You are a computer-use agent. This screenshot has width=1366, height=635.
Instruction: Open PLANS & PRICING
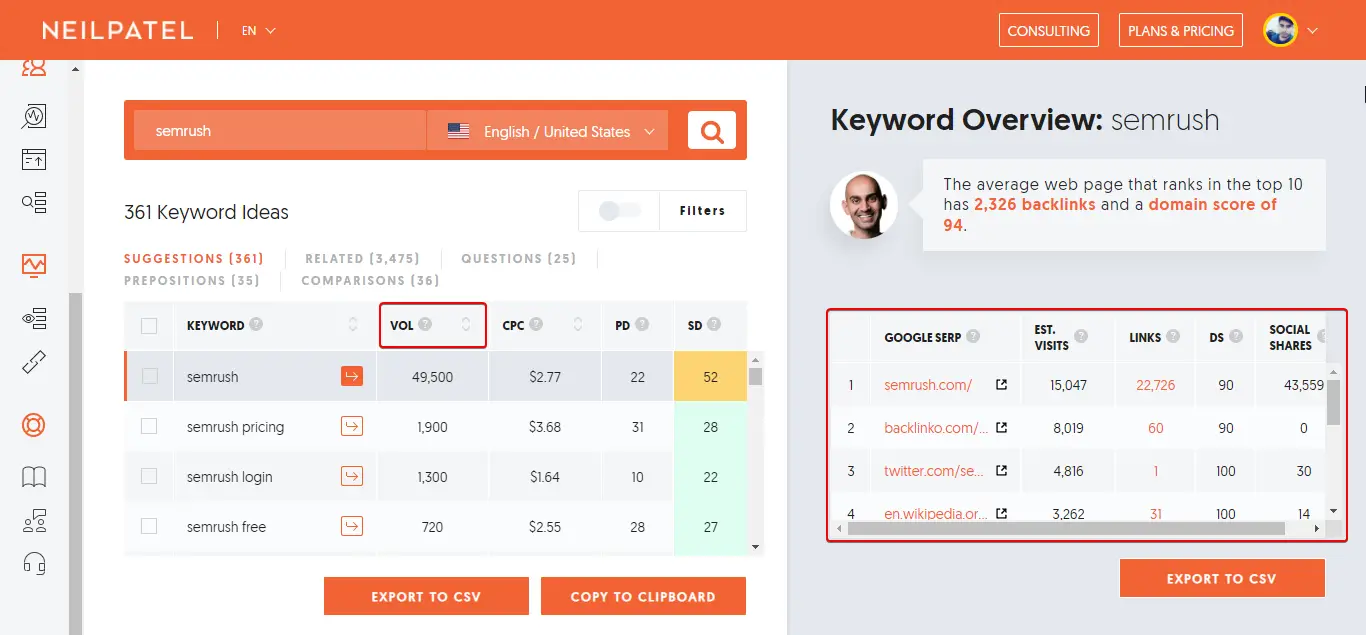pos(1181,30)
